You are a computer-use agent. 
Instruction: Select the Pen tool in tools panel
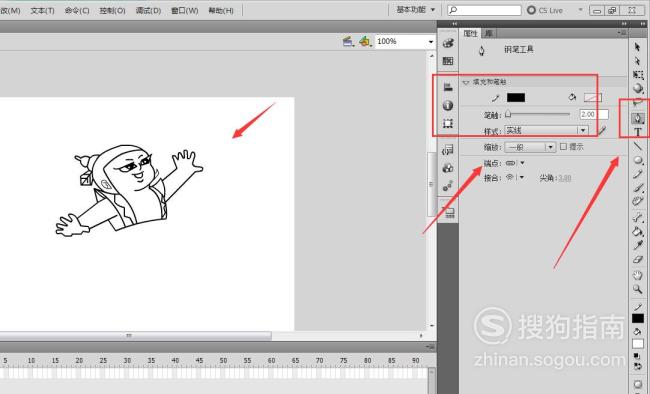pyautogui.click(x=638, y=119)
